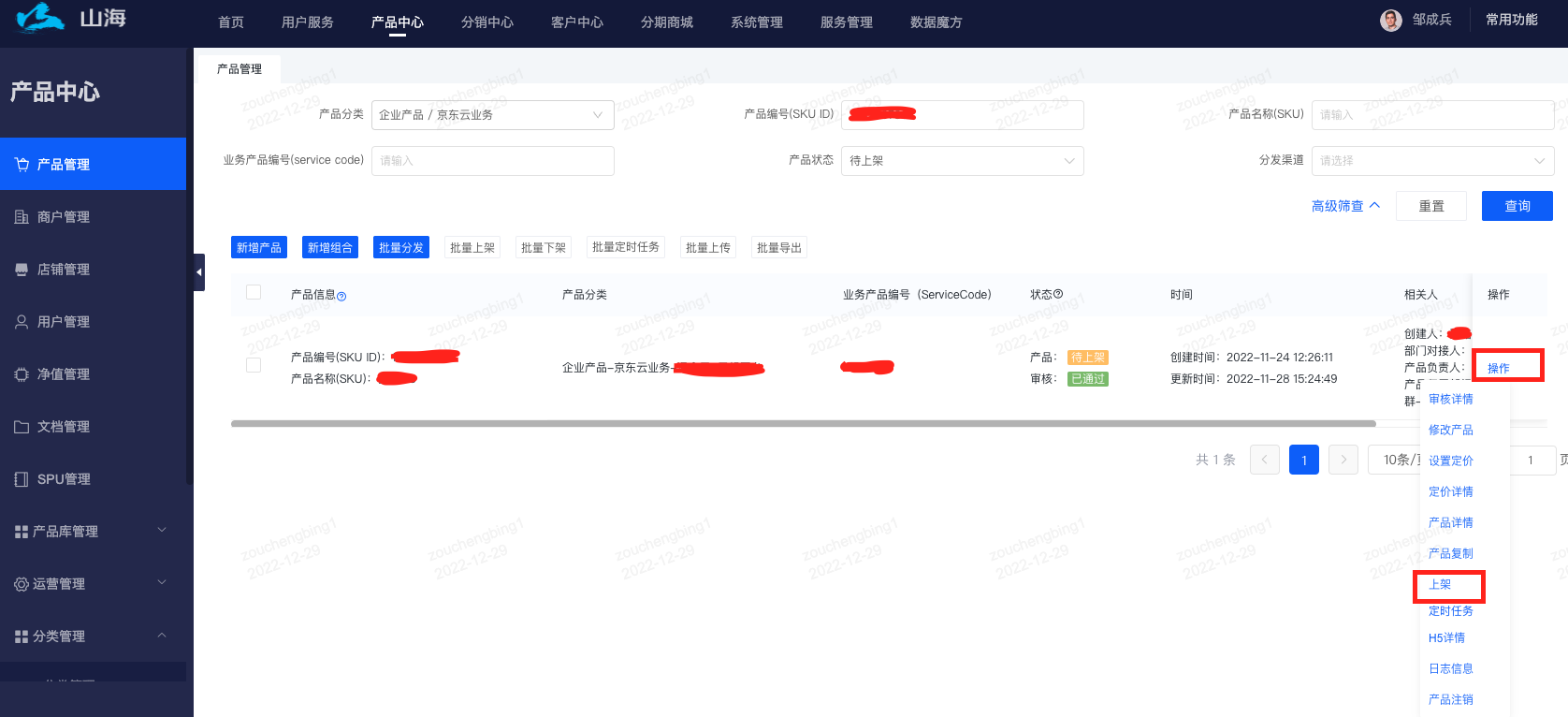Click the 查询 search button
Viewport: 1568px width, 717px height.
pos(1517,206)
